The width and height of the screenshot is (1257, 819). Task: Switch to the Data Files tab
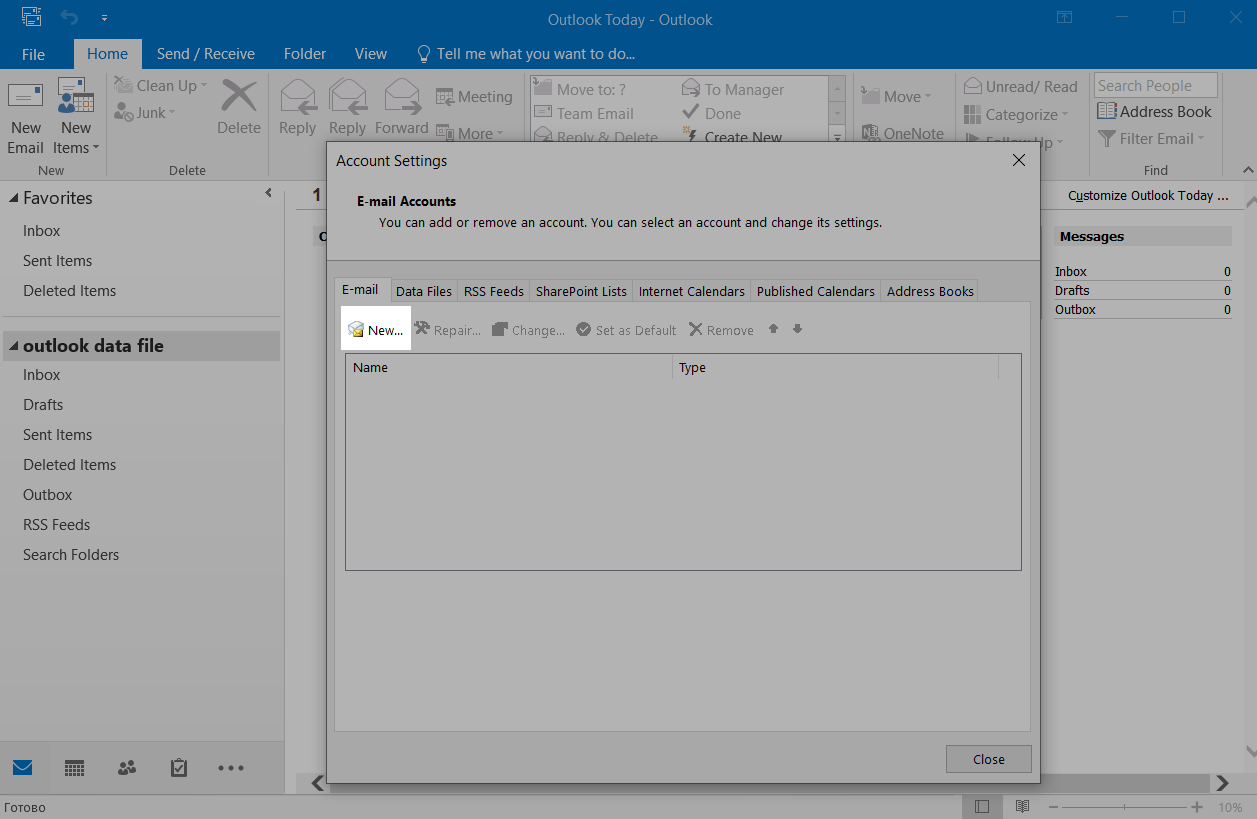[424, 291]
